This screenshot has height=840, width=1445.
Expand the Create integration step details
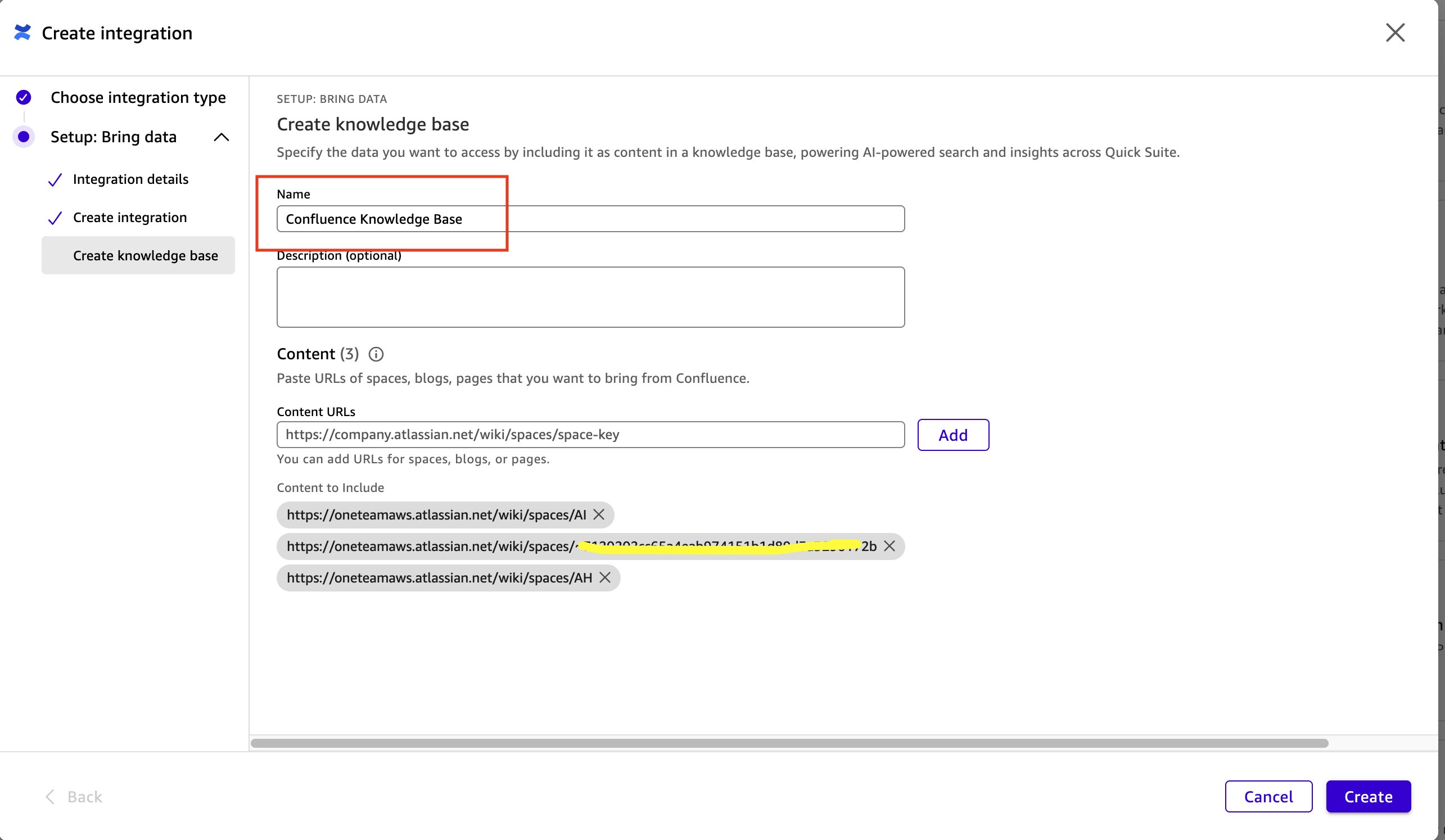click(x=129, y=218)
